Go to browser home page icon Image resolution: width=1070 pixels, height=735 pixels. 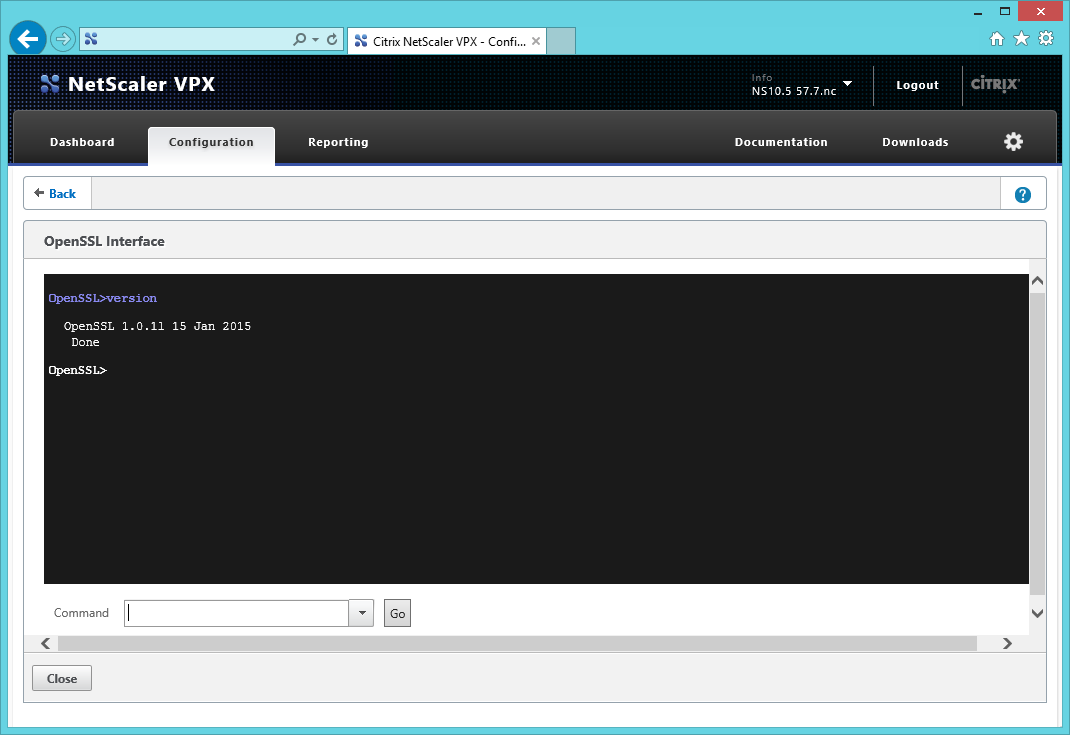[x=997, y=38]
